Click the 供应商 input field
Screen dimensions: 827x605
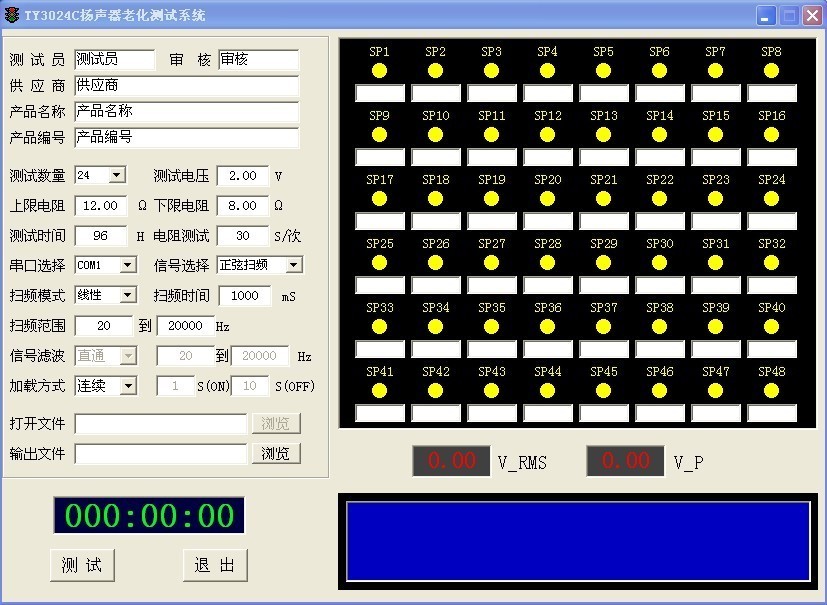pyautogui.click(x=187, y=85)
